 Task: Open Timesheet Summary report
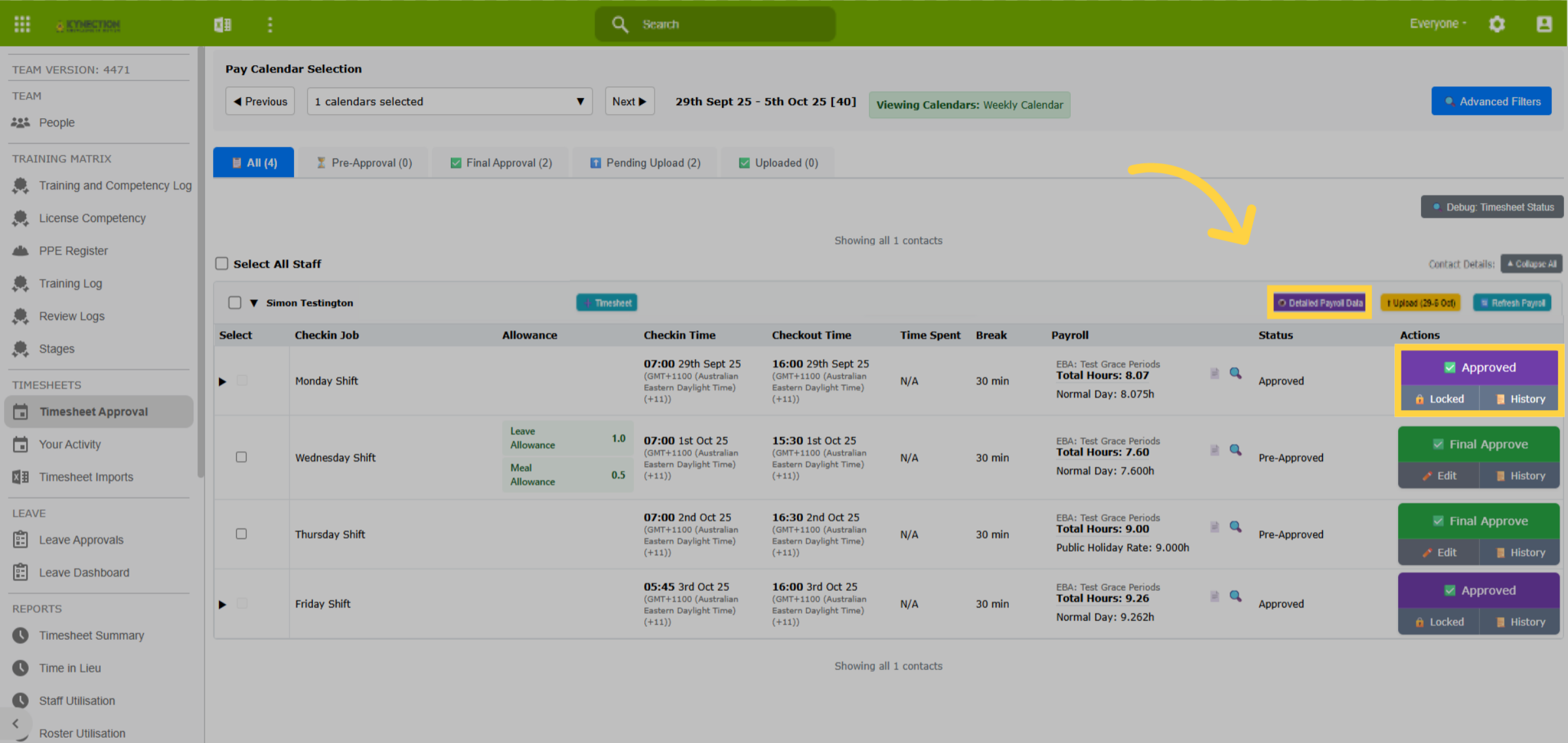point(91,635)
